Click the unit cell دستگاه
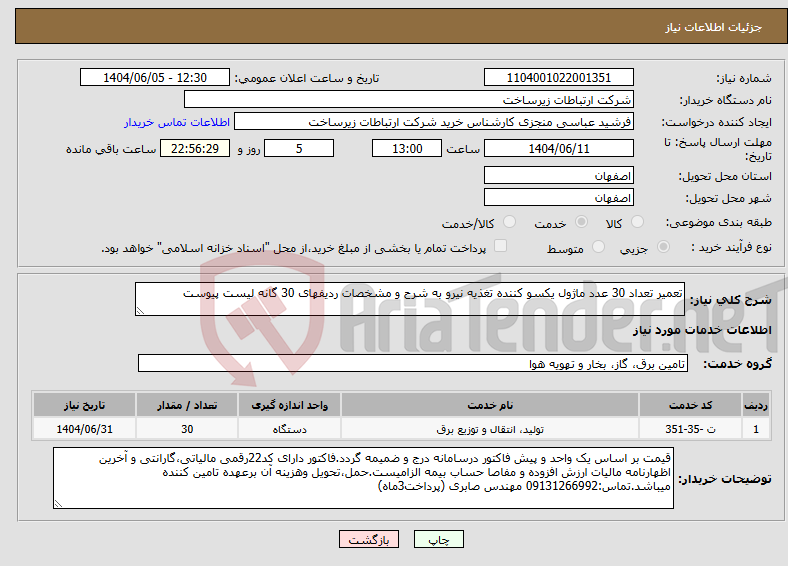The height and width of the screenshot is (566, 788). (x=289, y=429)
